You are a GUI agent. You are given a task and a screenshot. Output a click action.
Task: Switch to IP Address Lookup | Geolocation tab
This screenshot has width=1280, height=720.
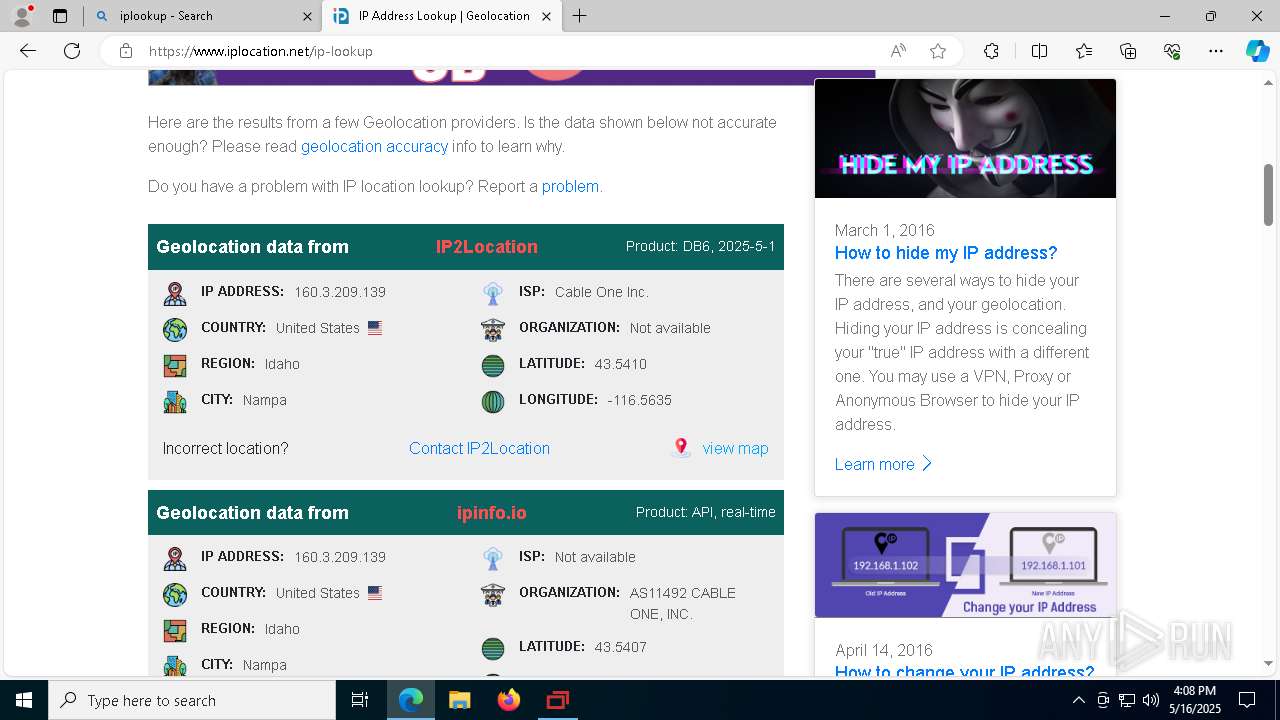[442, 16]
